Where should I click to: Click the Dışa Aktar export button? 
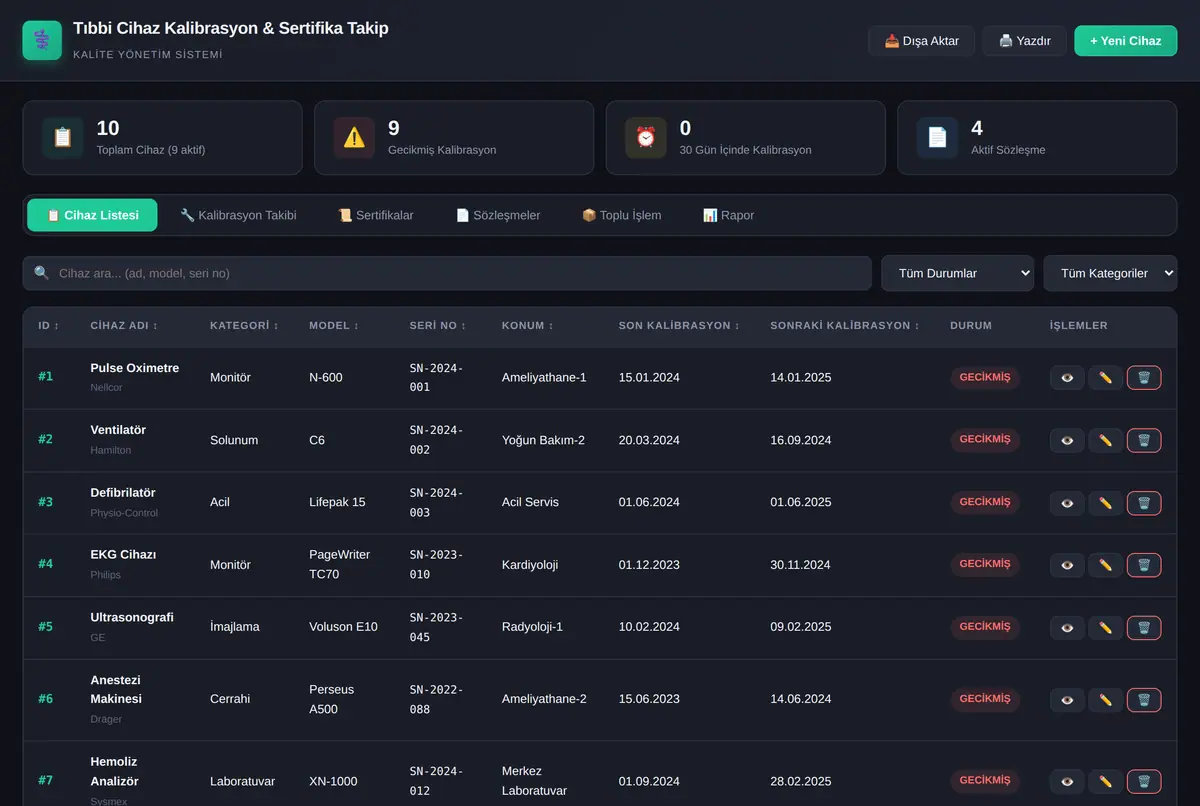[x=921, y=41]
